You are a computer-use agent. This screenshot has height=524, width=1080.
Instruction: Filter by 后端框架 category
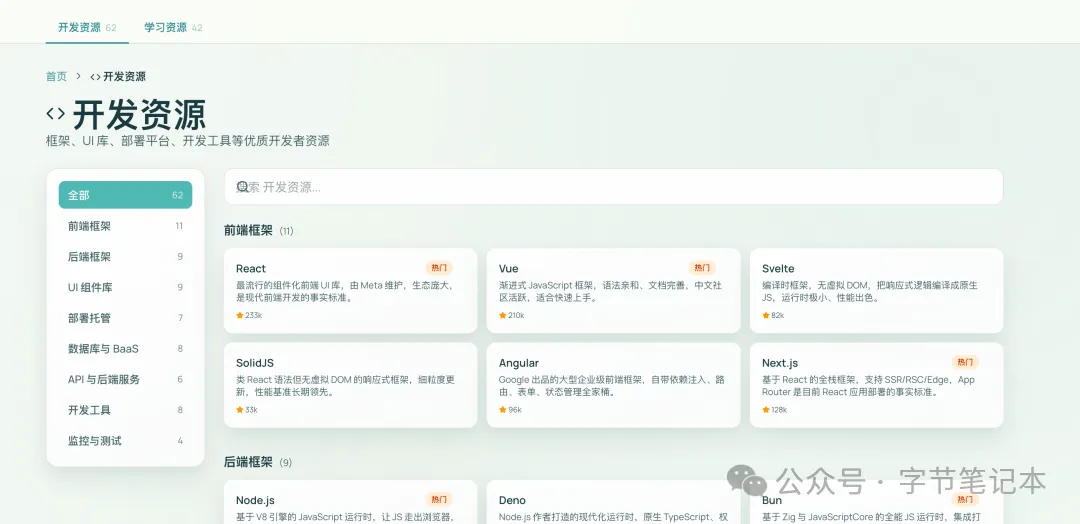(x=125, y=257)
